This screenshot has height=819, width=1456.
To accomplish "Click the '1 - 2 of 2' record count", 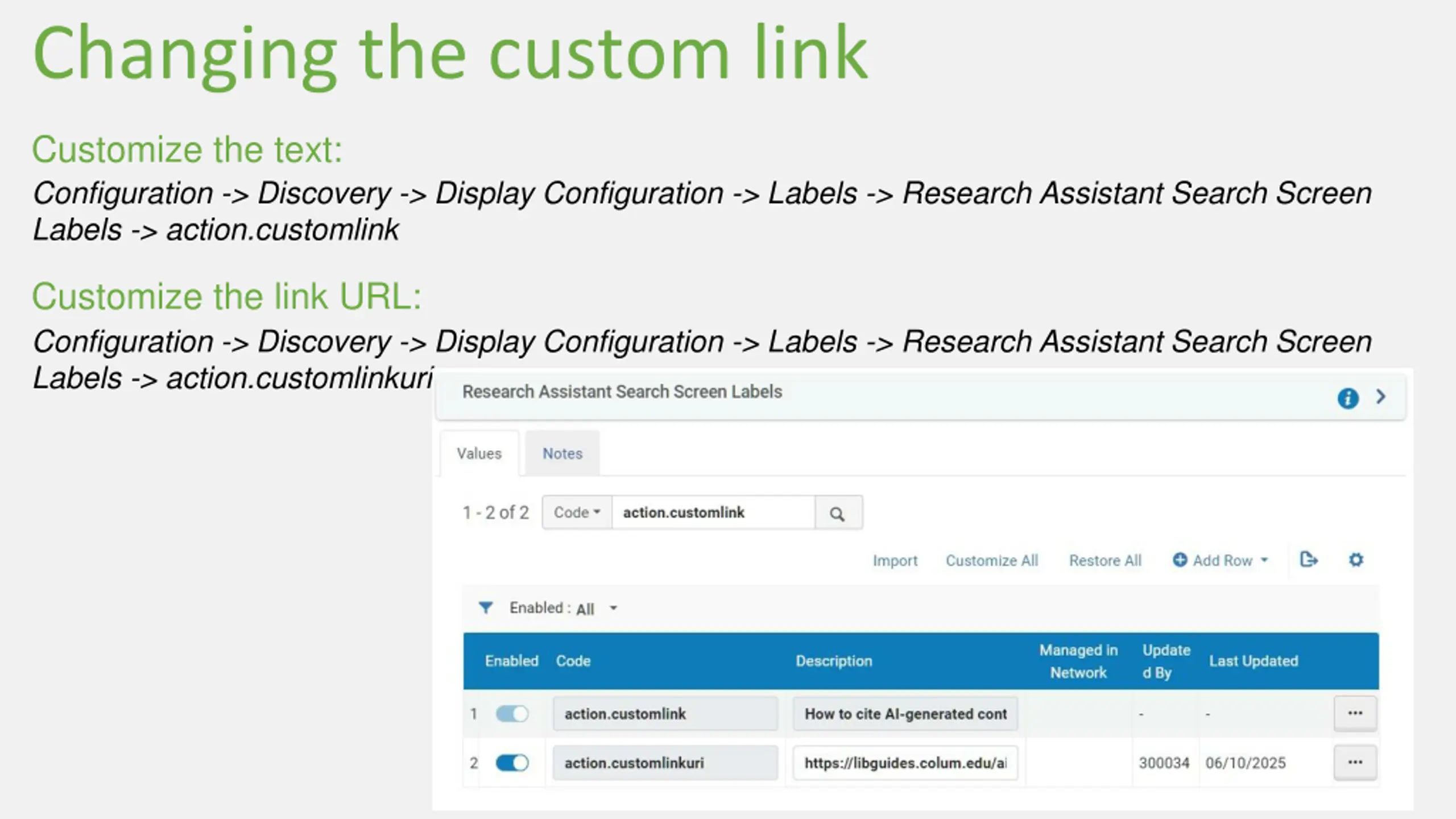I will click(495, 512).
